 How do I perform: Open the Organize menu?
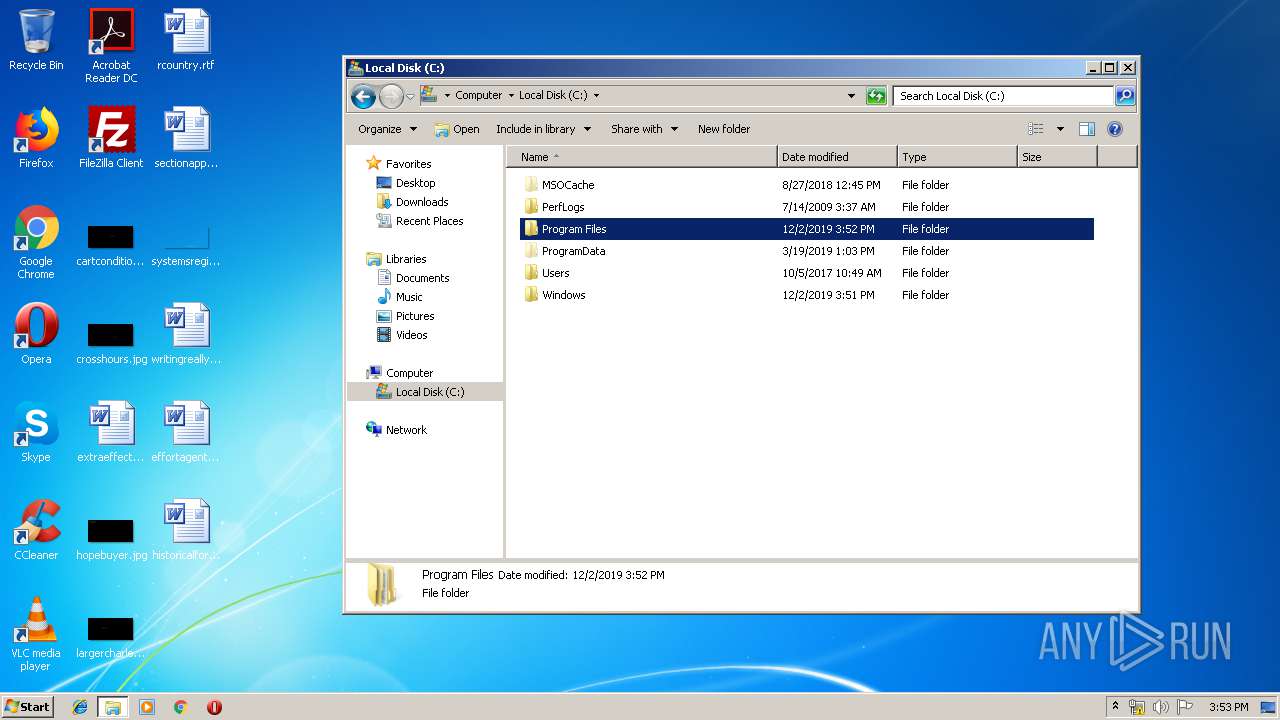[387, 129]
